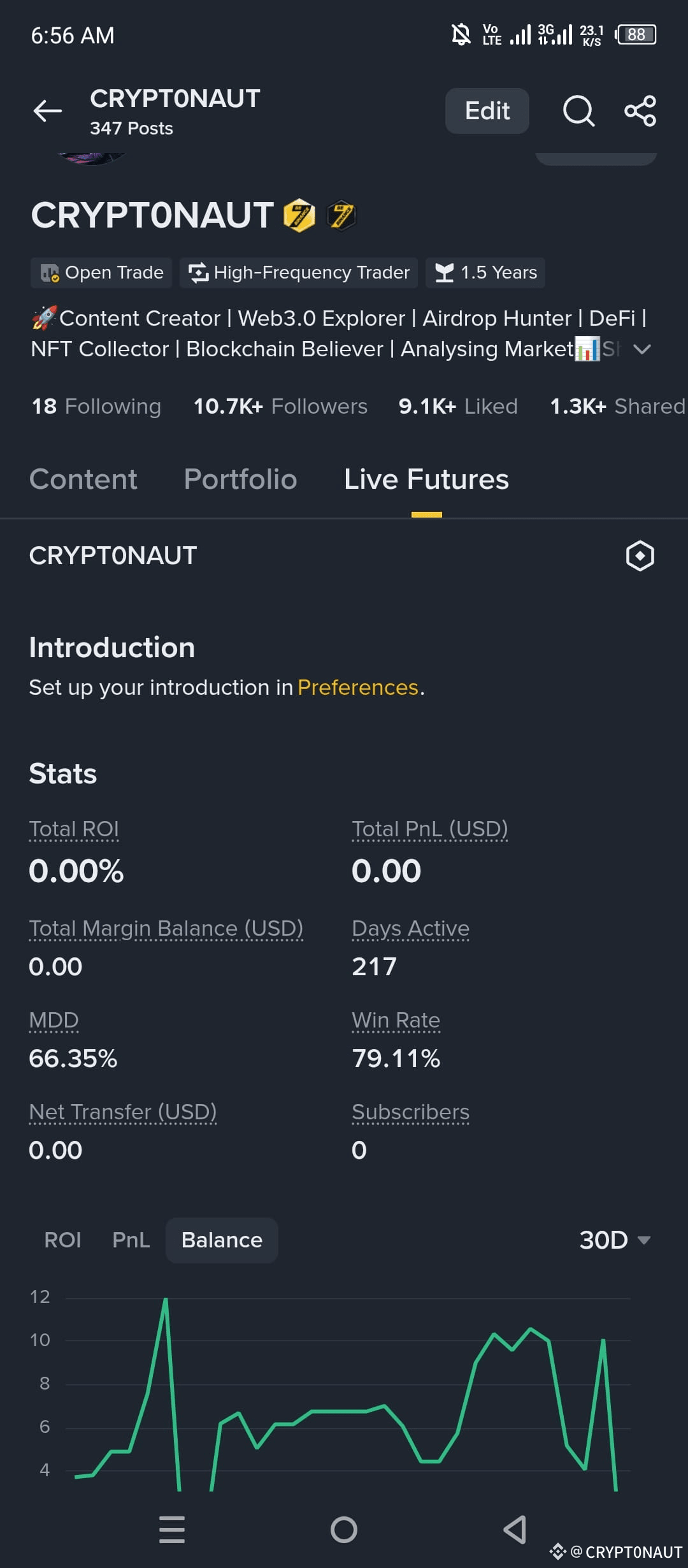688x1568 pixels.
Task: Expand the bio with the chevron arrow
Action: (x=642, y=349)
